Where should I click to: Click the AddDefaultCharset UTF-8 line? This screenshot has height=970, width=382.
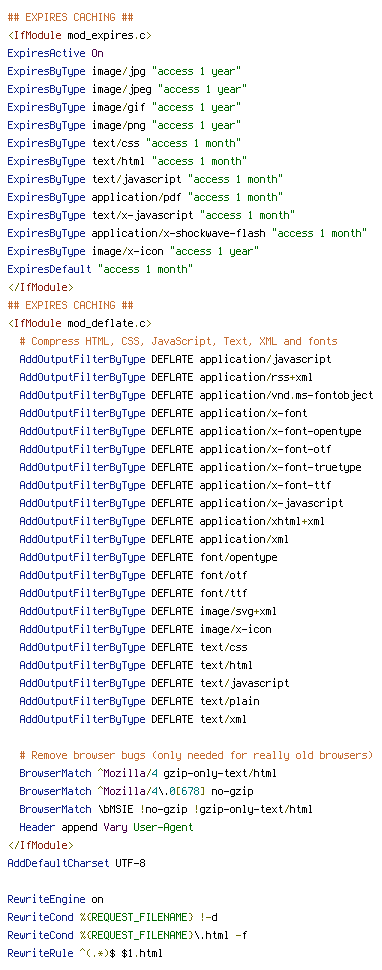click(x=77, y=863)
